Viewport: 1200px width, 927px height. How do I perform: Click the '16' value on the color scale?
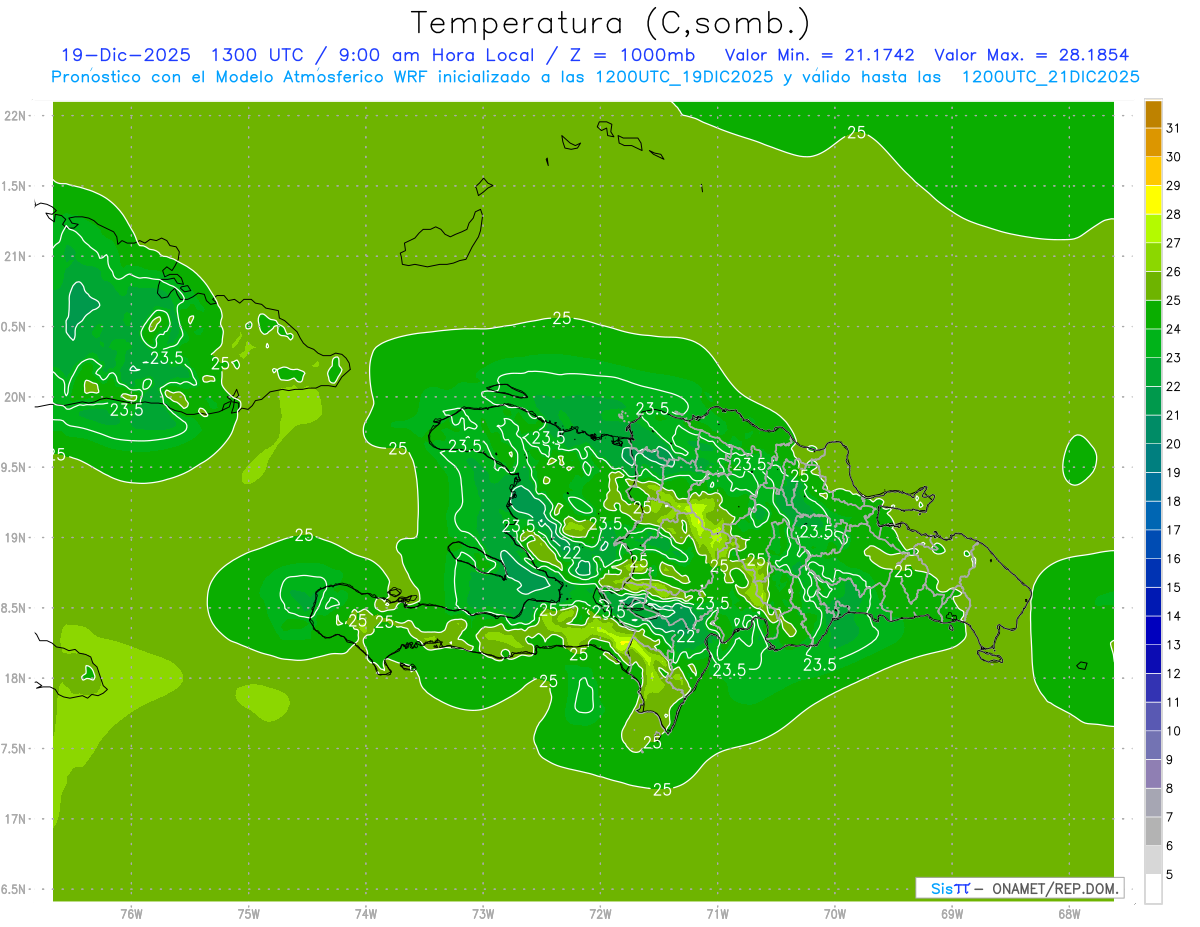tap(1173, 559)
